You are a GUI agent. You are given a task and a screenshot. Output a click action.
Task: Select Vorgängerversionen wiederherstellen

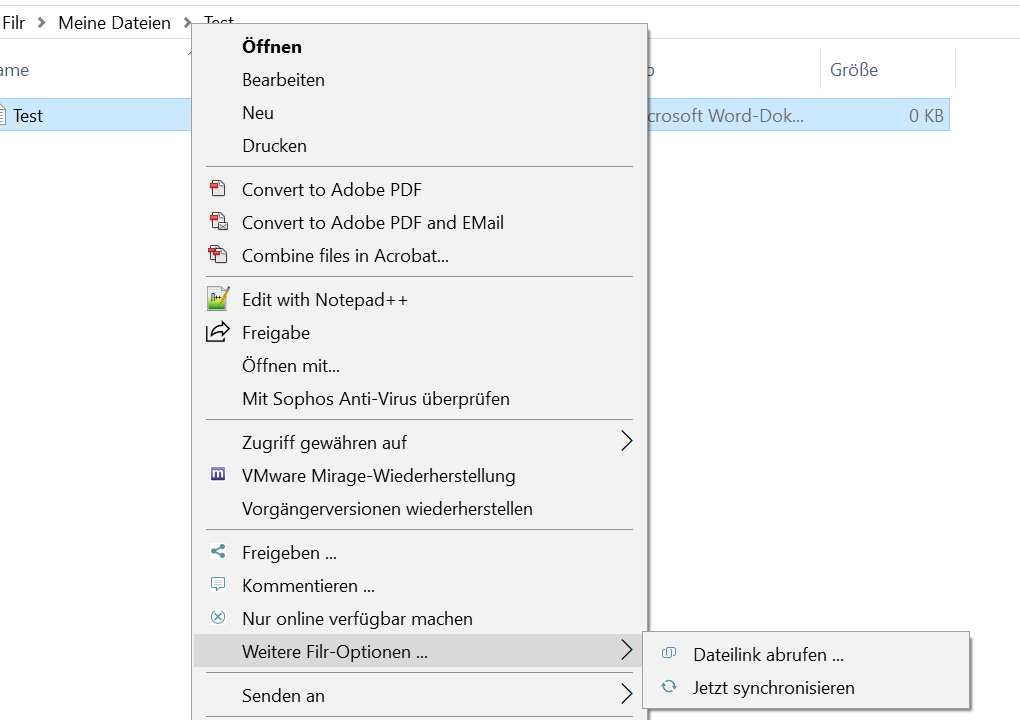tap(387, 508)
